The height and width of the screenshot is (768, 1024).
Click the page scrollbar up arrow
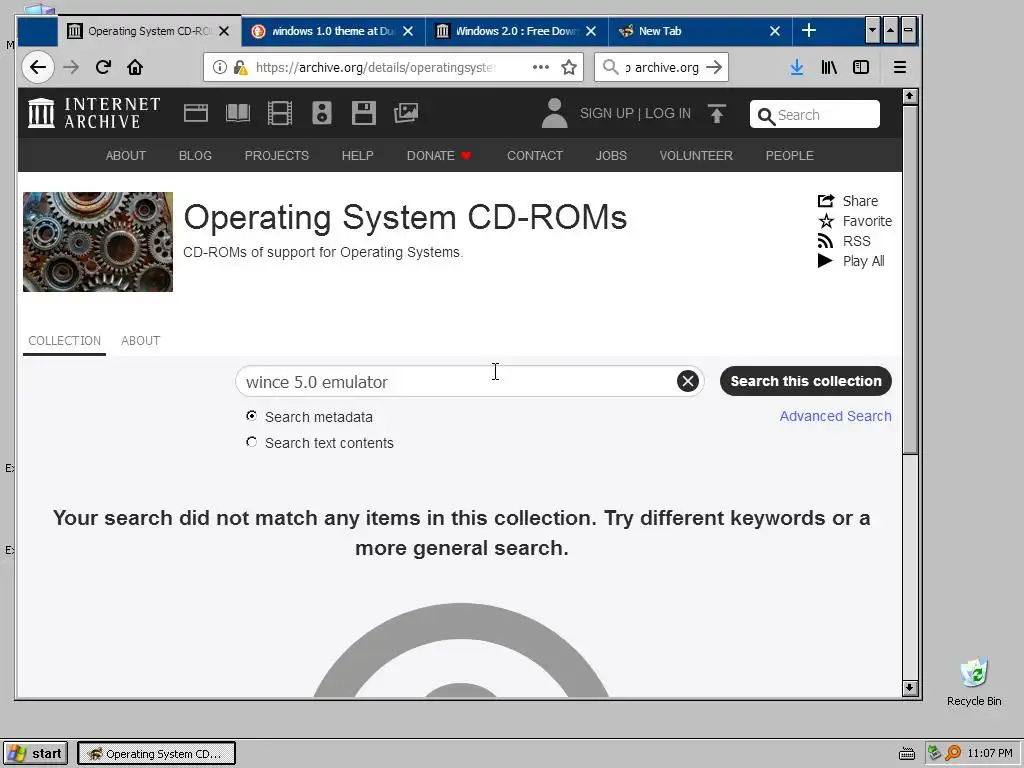[x=910, y=97]
